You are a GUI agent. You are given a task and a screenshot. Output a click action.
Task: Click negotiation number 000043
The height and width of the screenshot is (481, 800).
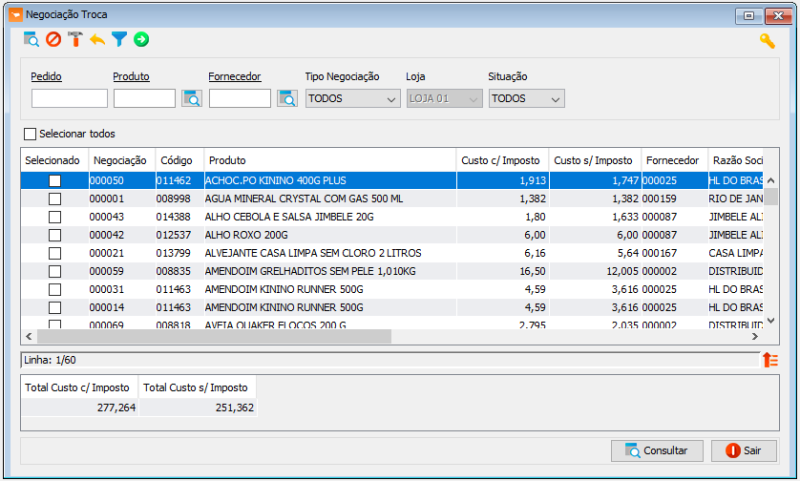(x=107, y=217)
